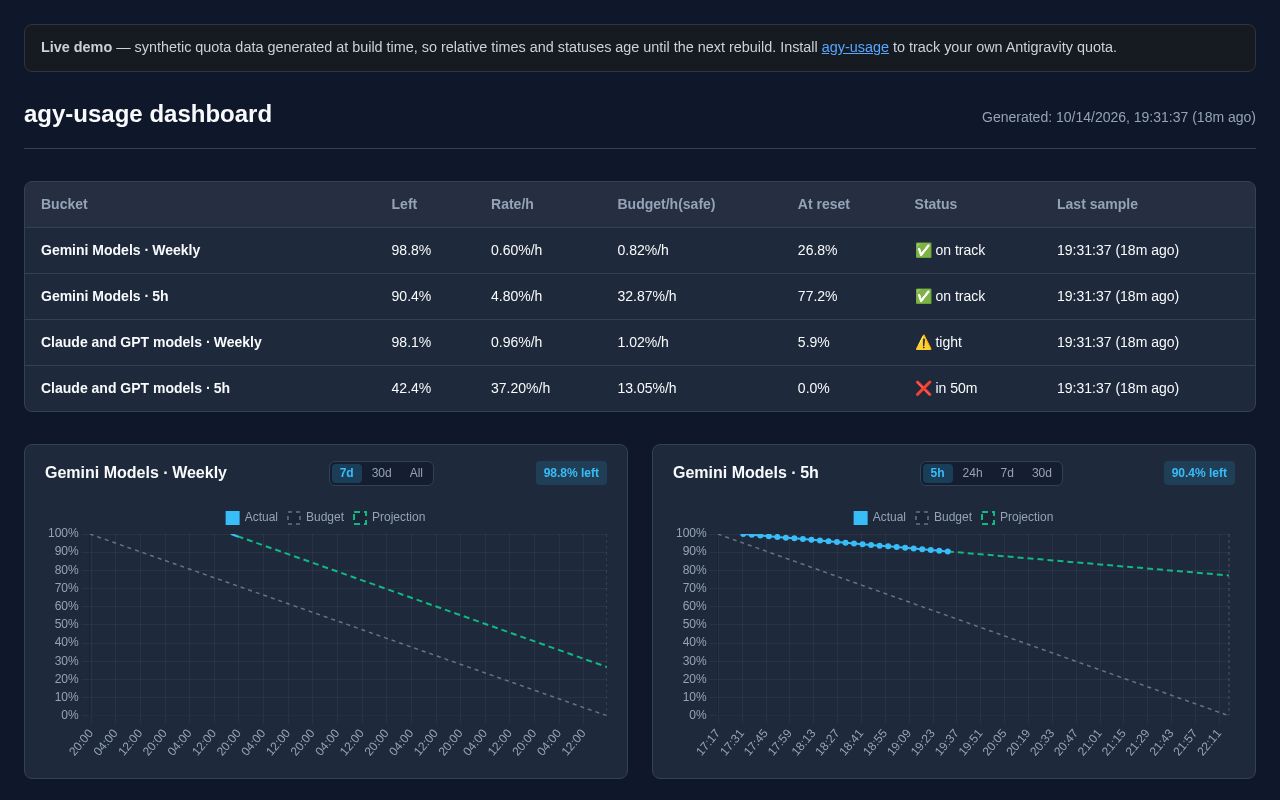Click green check icon in Gemini Models 5h row
Viewport: 1280px width, 800px height.
923,296
